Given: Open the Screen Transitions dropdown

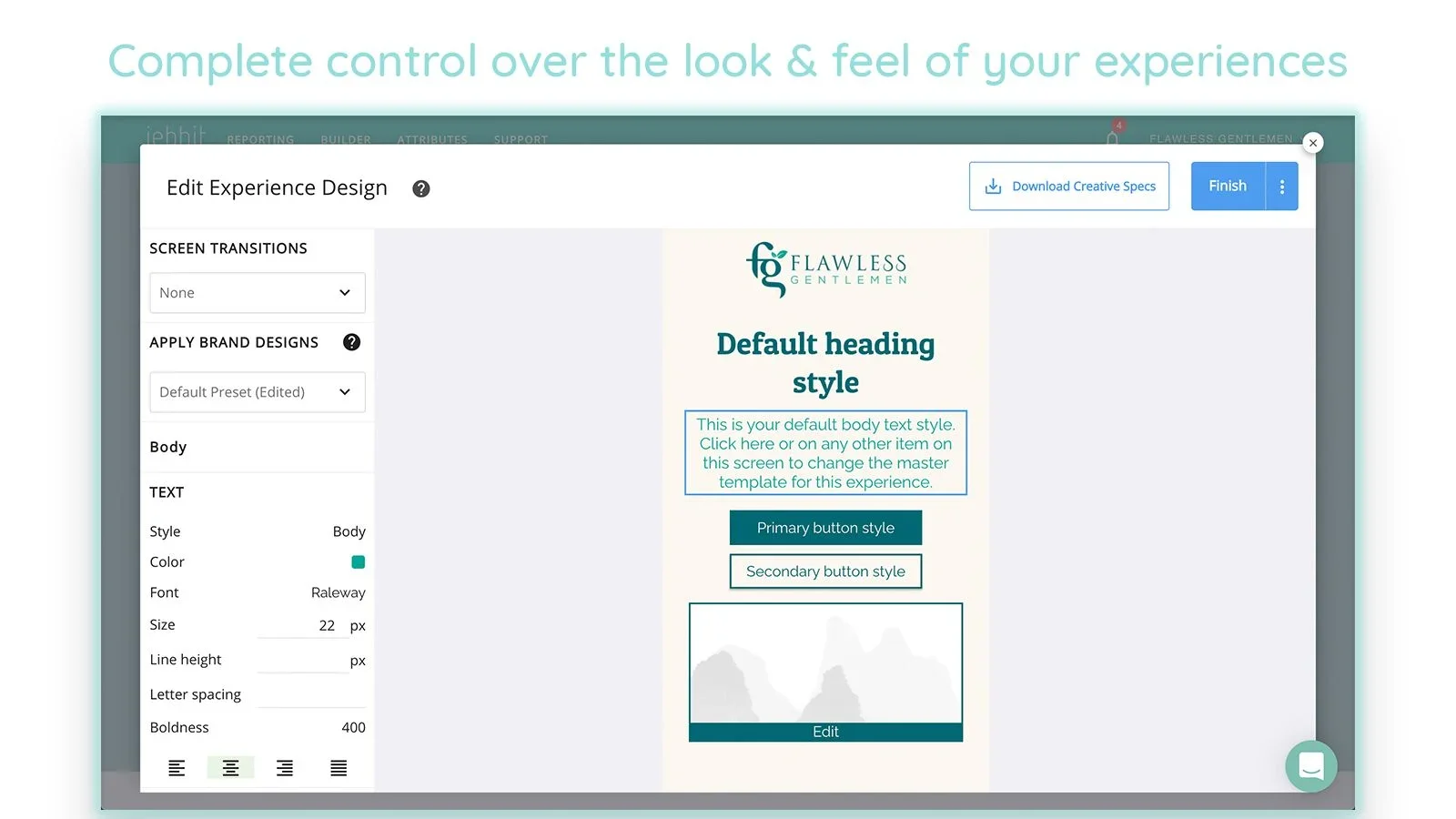Looking at the screenshot, I should pos(257,293).
